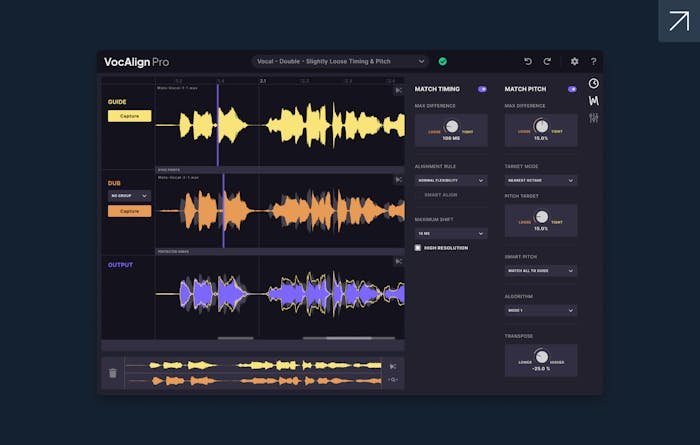Click the Pitch Target knob
The image size is (700, 445).
[x=542, y=217]
